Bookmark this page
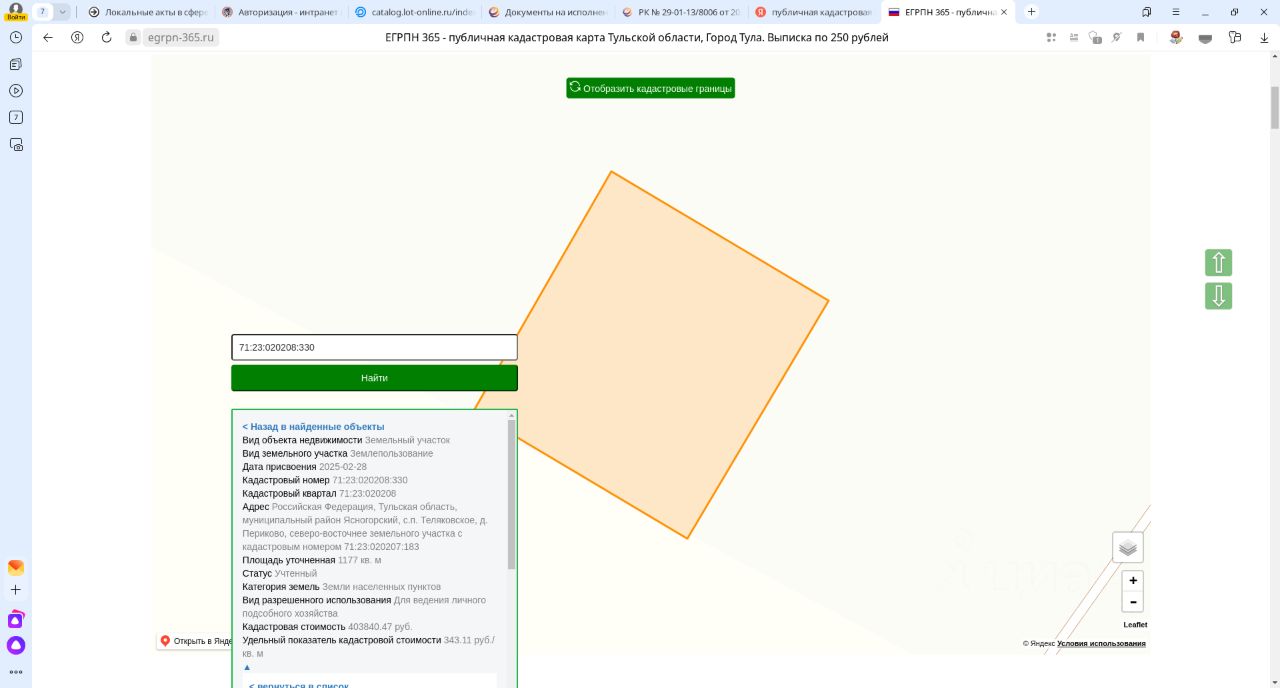This screenshot has height=688, width=1280. point(1140,37)
